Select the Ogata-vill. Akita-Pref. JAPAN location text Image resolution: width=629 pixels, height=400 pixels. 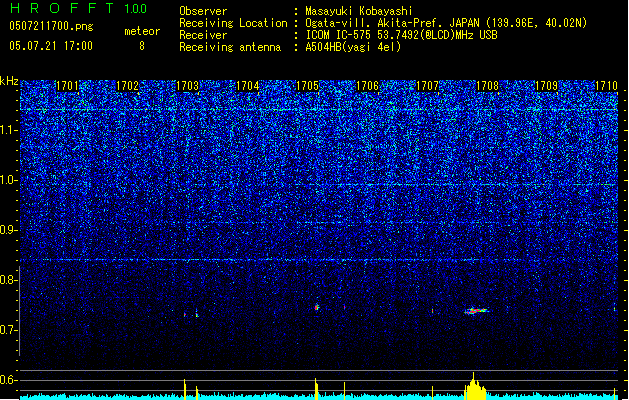tap(446, 23)
